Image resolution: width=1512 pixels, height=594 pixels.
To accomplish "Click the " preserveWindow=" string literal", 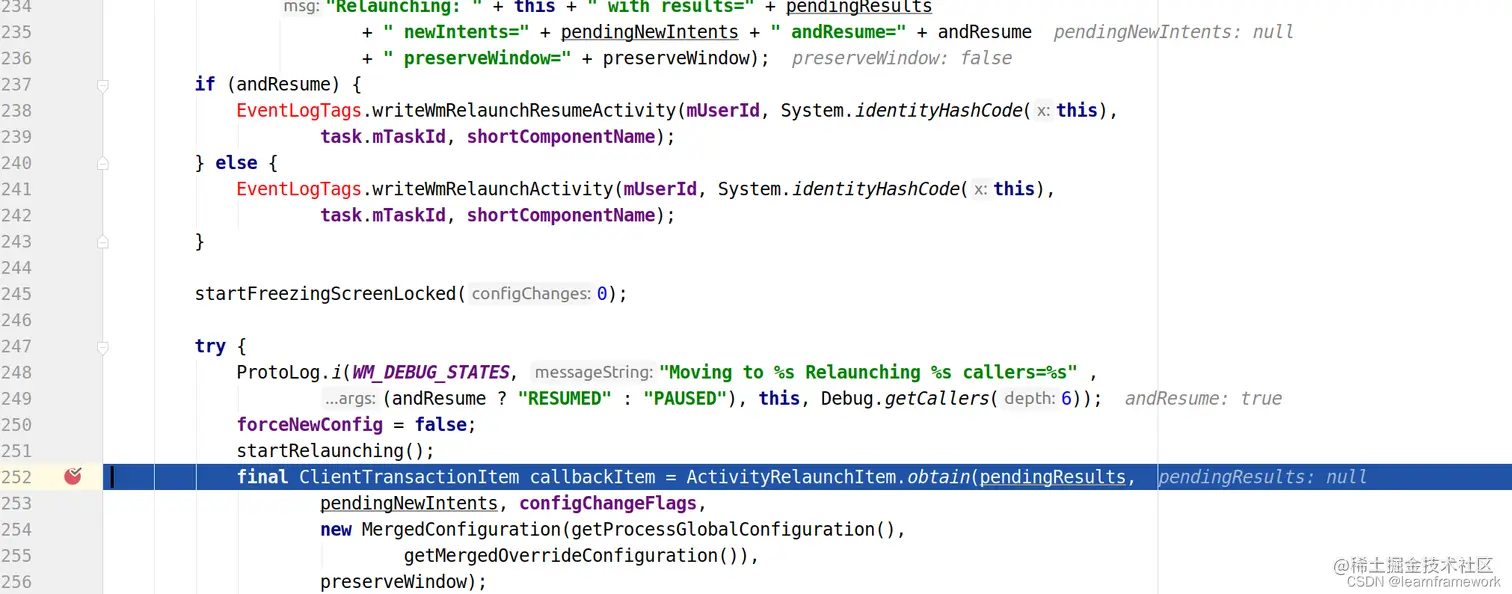I will click(x=477, y=58).
